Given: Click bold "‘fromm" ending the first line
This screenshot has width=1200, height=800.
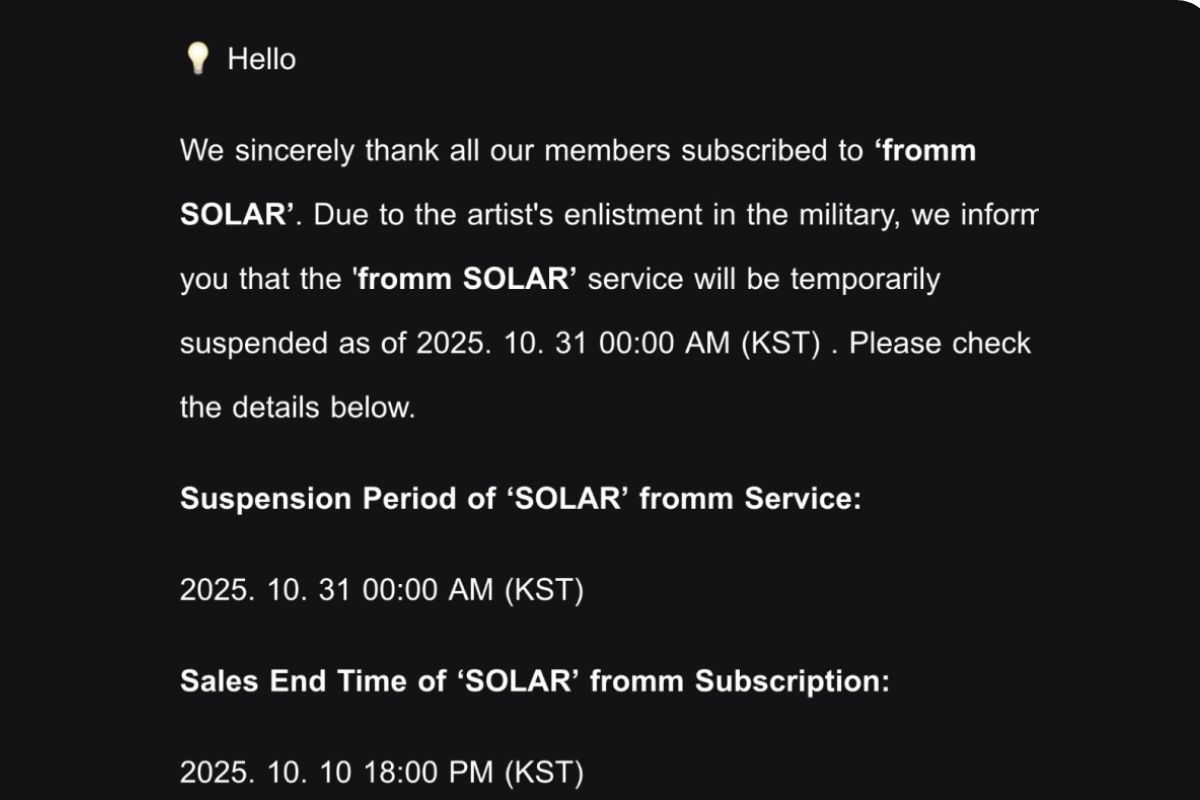Looking at the screenshot, I should pos(924,151).
